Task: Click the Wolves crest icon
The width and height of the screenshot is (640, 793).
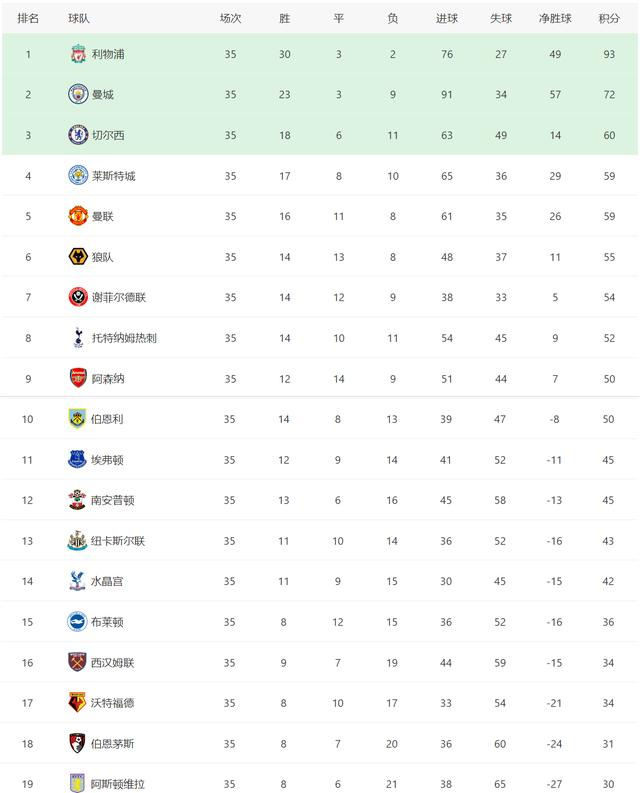Action: coord(78,257)
